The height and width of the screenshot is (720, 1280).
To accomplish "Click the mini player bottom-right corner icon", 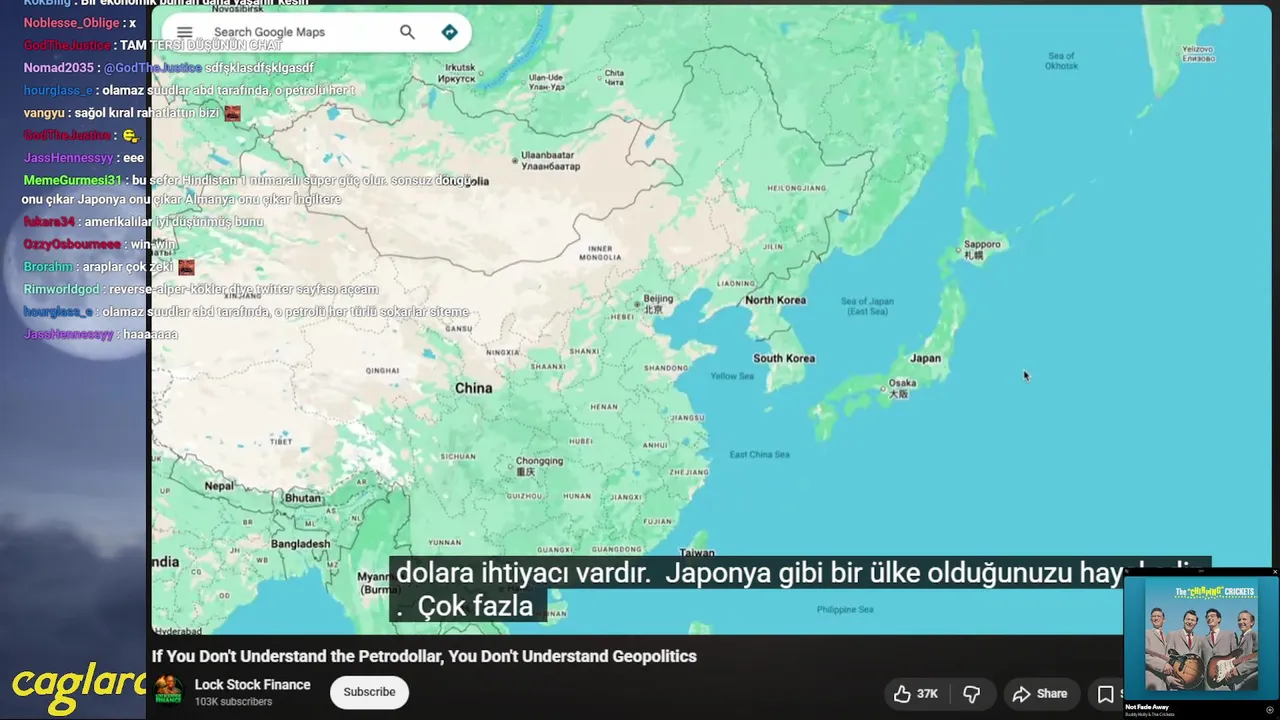I will [x=1270, y=710].
